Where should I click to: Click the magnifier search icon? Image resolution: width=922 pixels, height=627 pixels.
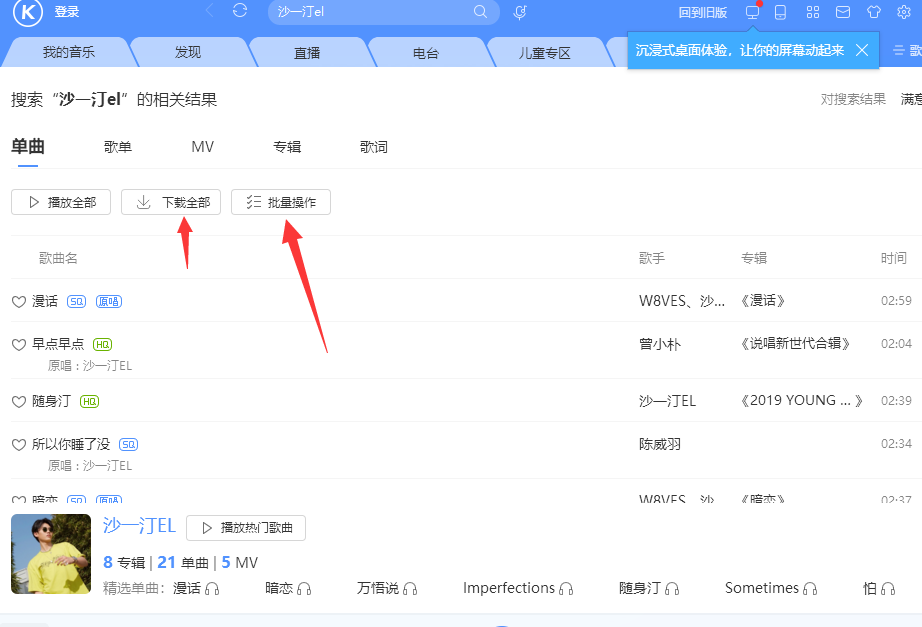tap(481, 12)
